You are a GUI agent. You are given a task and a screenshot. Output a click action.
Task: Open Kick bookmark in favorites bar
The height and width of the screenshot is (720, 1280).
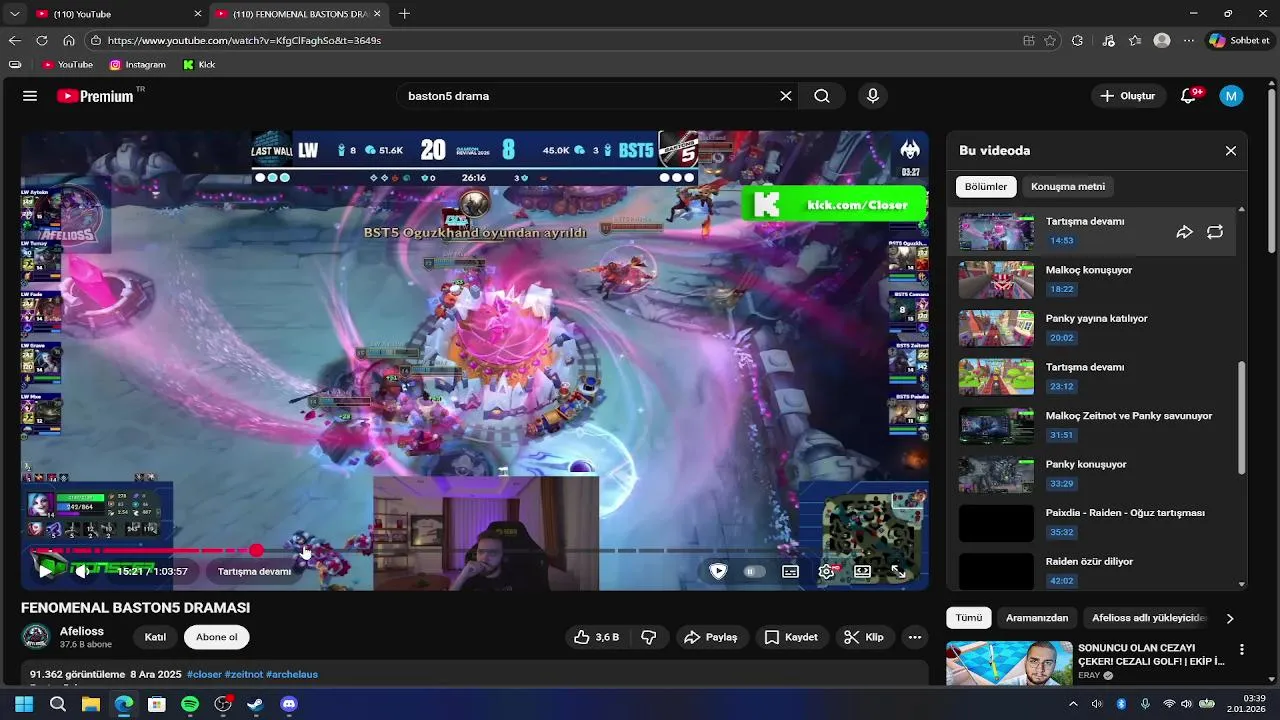pos(199,65)
